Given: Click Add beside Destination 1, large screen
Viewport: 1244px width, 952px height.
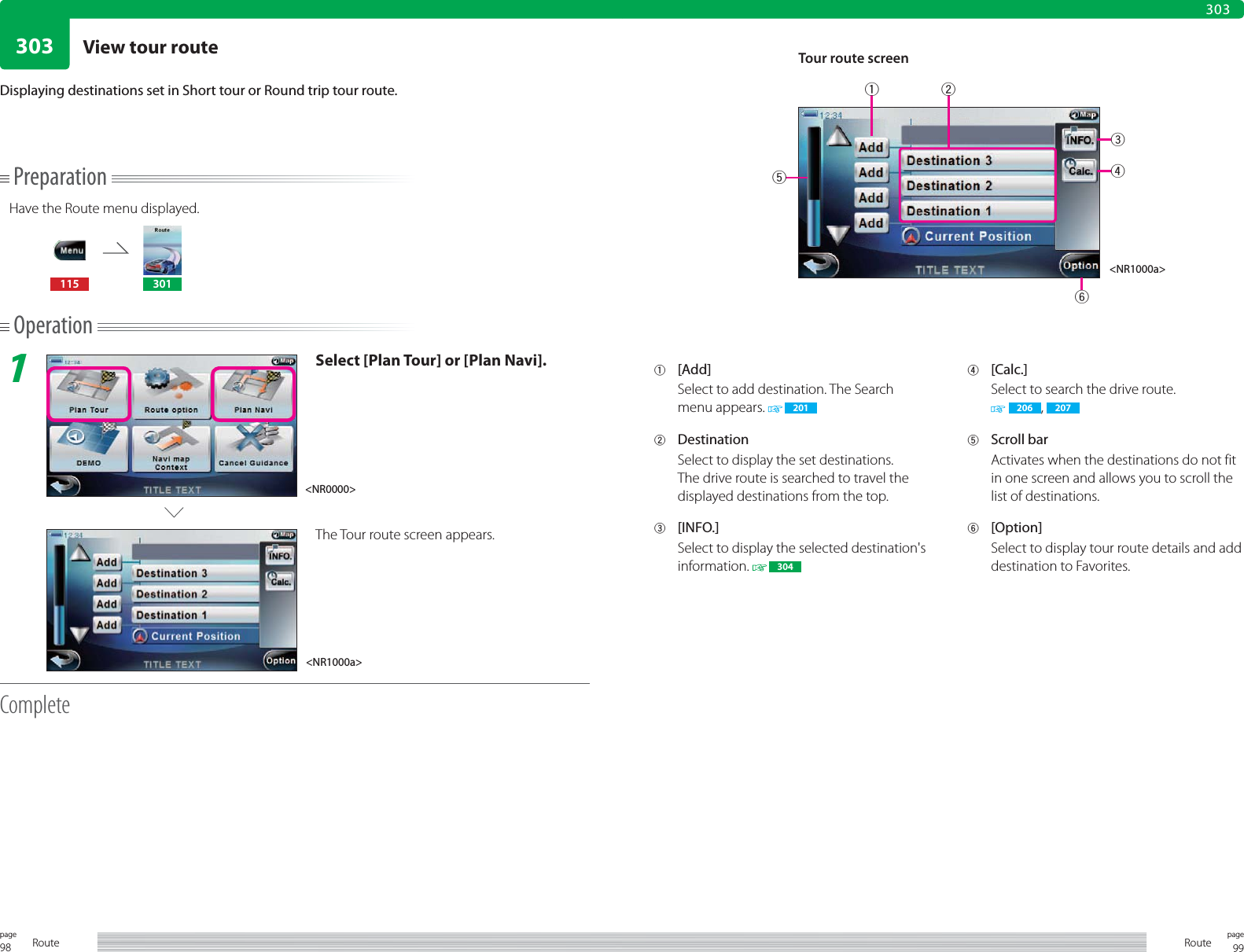Looking at the screenshot, I should point(871,197).
